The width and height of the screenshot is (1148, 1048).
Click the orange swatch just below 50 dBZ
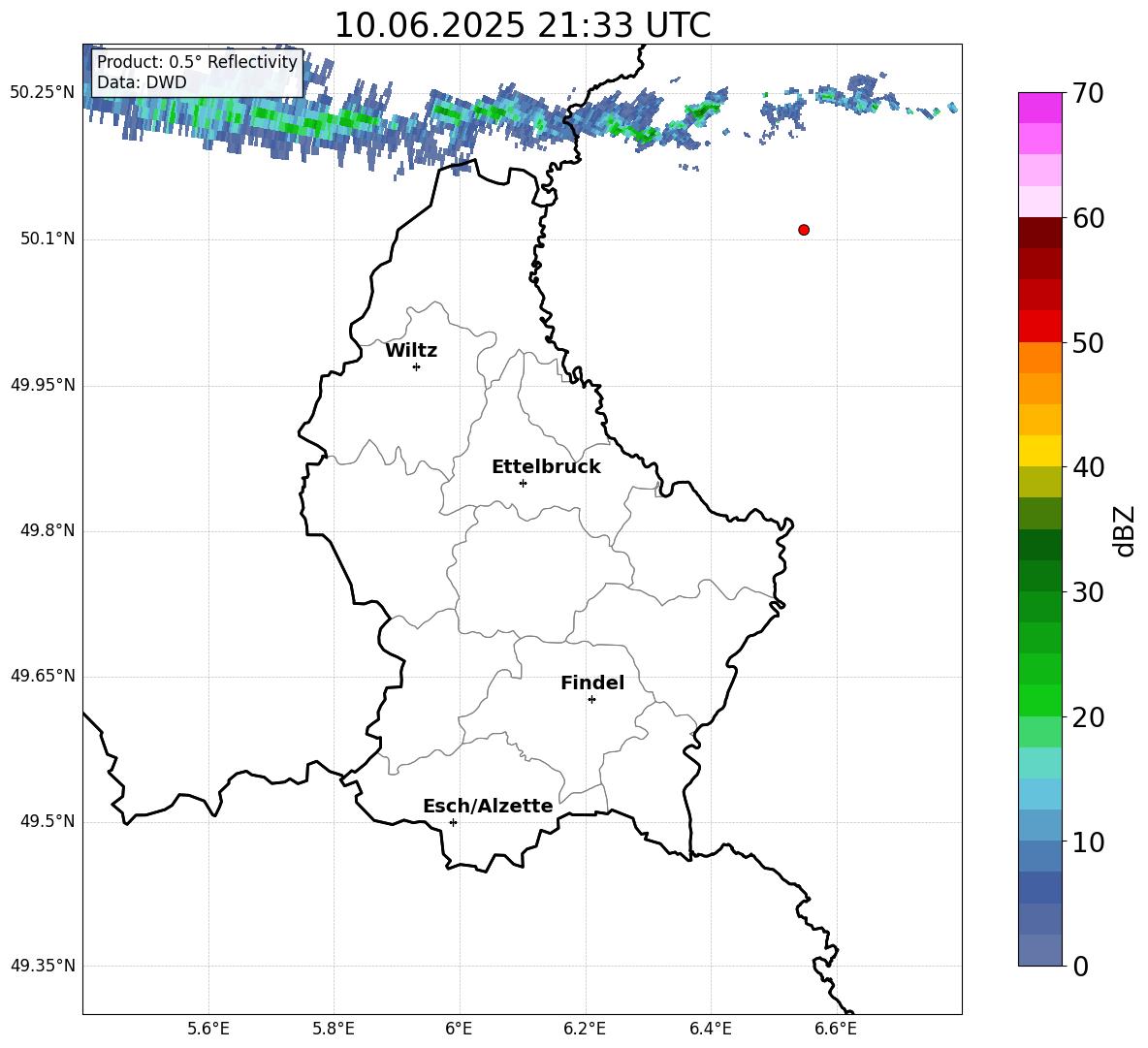pos(1040,357)
